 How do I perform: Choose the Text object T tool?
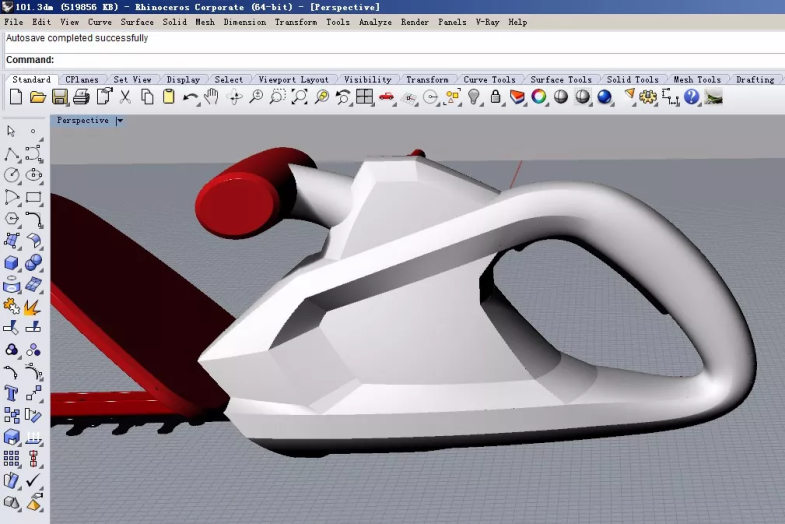coord(12,393)
